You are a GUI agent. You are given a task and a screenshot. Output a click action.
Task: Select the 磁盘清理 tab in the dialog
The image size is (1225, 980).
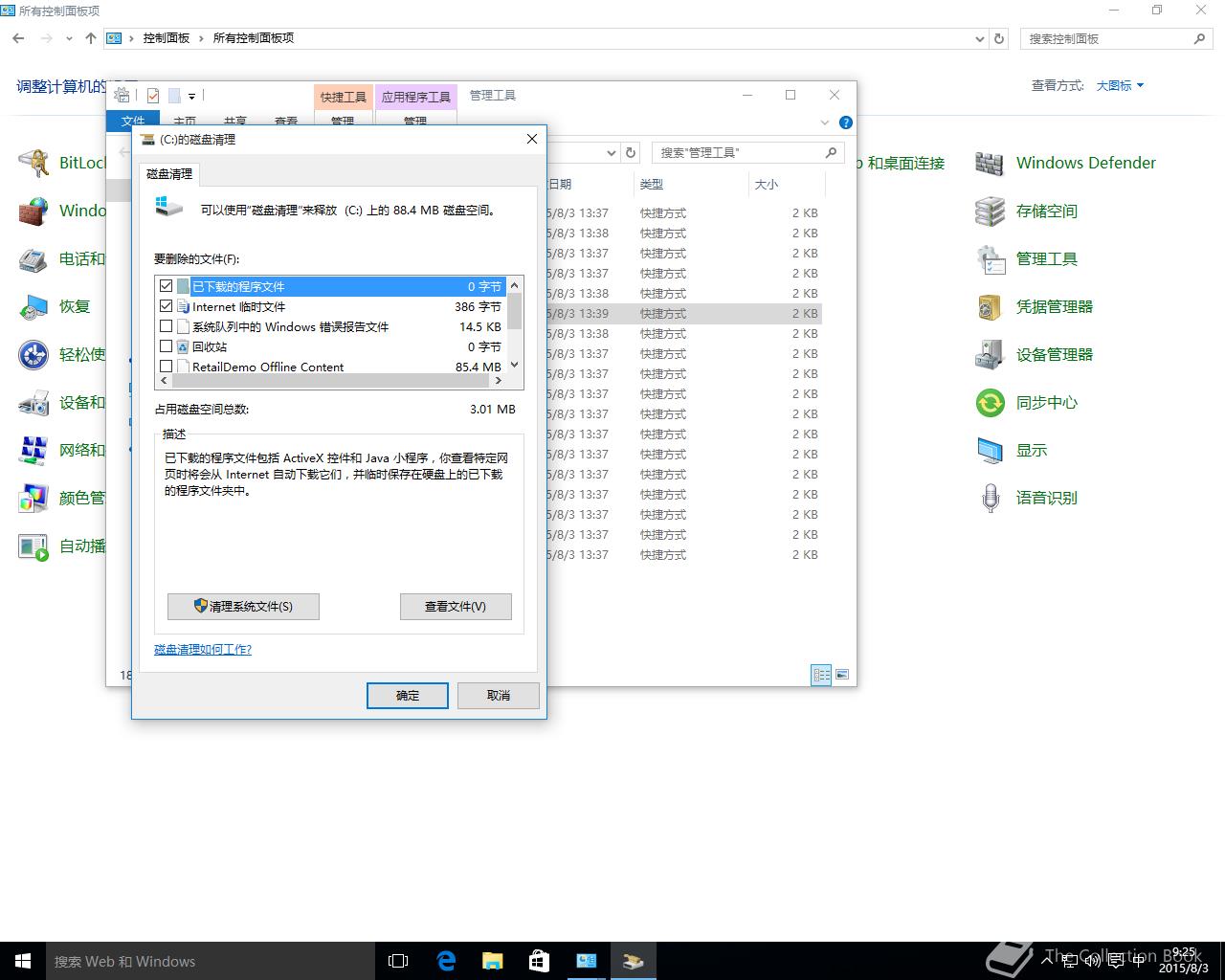coord(169,173)
